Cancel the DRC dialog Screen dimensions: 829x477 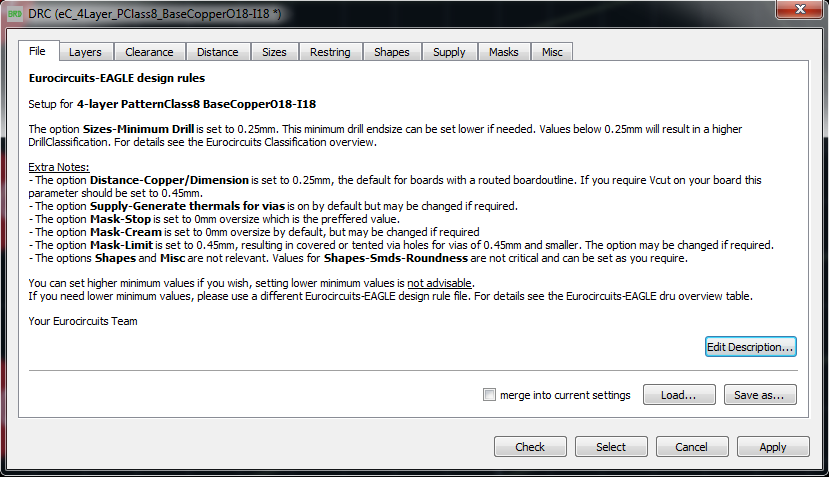691,447
